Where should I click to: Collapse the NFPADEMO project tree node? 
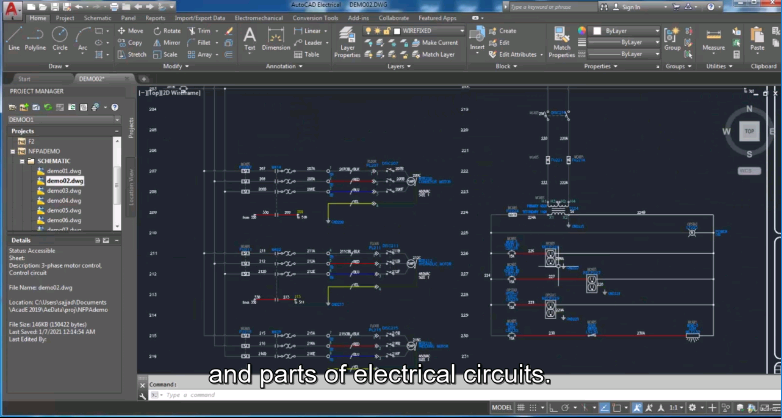[12, 151]
